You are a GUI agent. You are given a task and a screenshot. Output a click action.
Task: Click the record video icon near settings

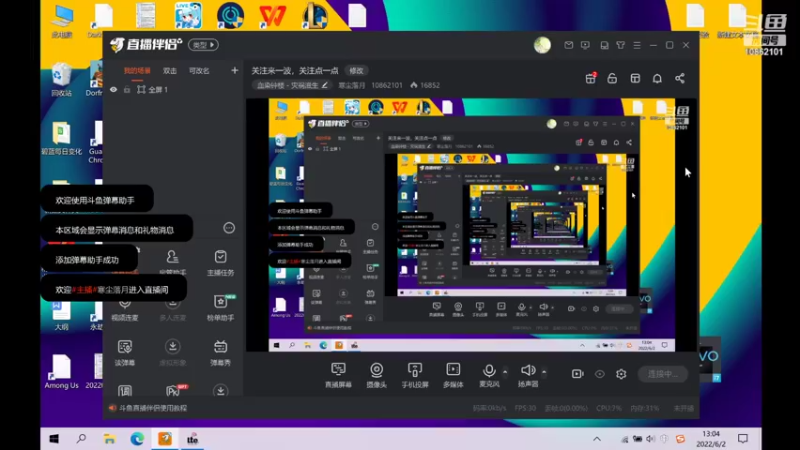click(578, 374)
